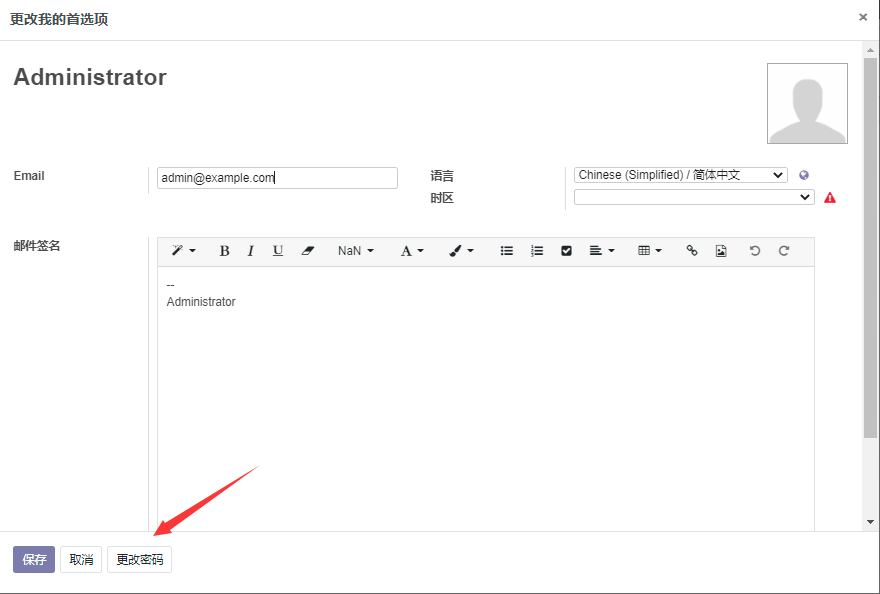
Task: Click the Email input field
Action: click(x=277, y=178)
